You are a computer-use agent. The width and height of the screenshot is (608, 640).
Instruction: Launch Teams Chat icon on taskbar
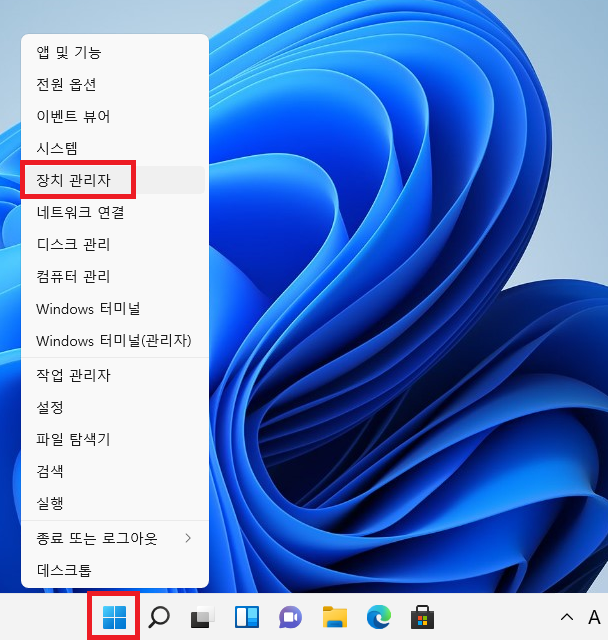[x=291, y=617]
